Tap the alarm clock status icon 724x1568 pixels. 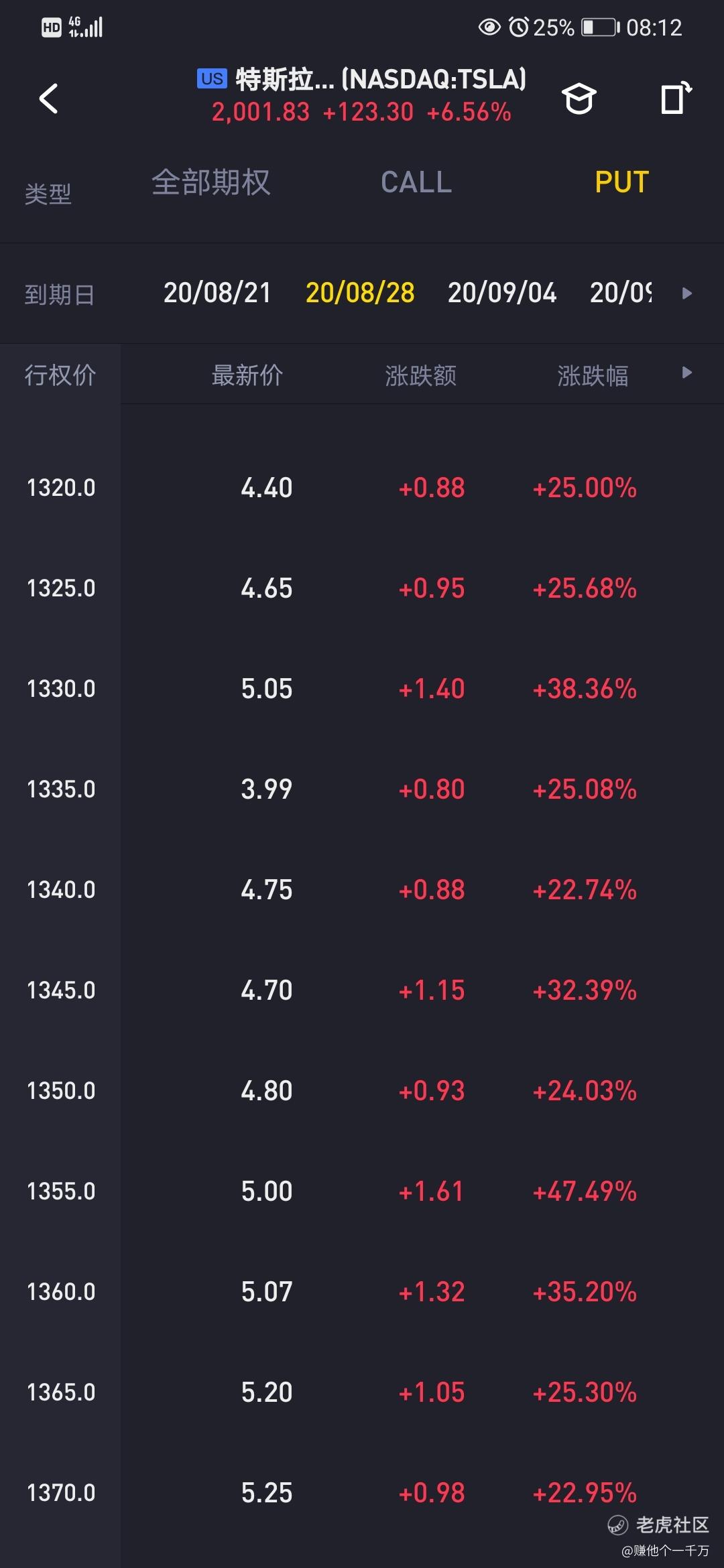518,27
